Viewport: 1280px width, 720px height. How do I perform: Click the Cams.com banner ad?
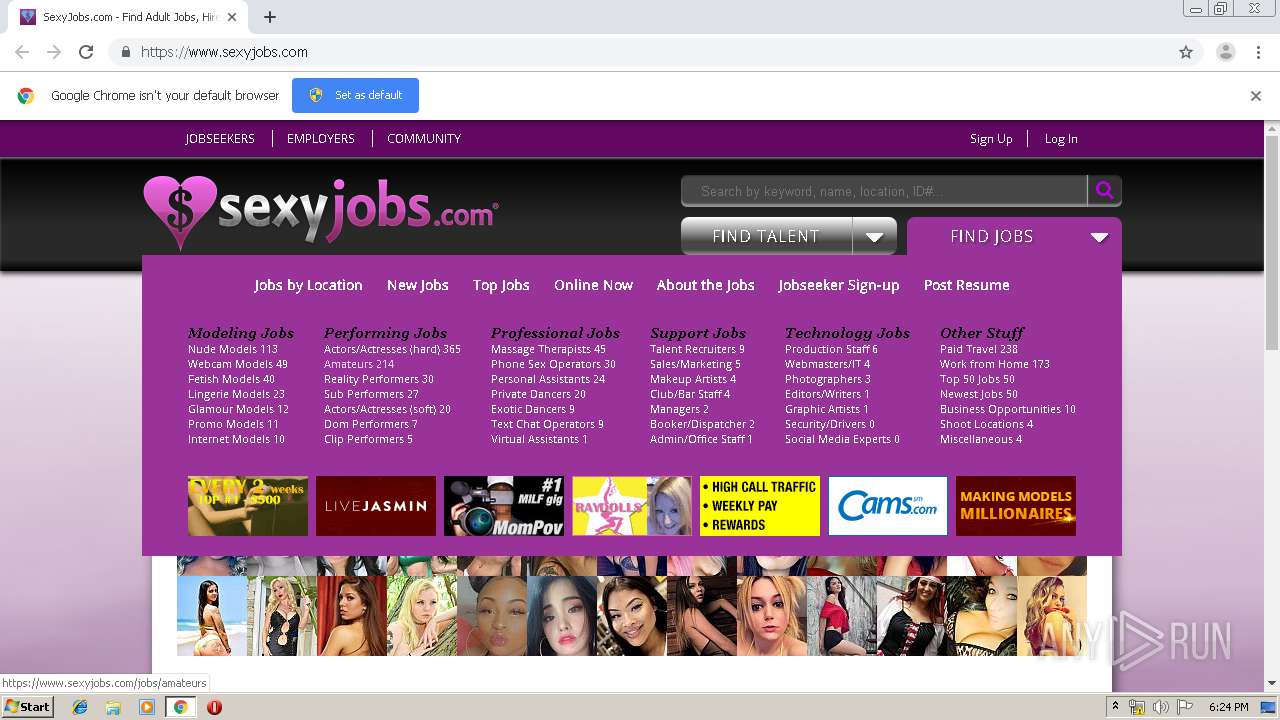point(888,506)
